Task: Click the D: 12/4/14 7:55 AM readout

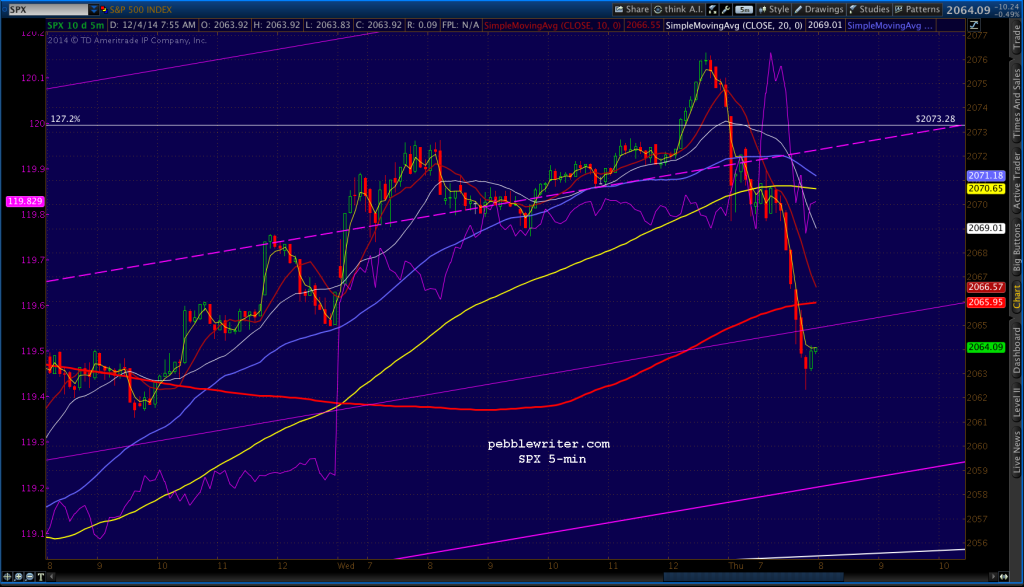Action: tap(153, 25)
